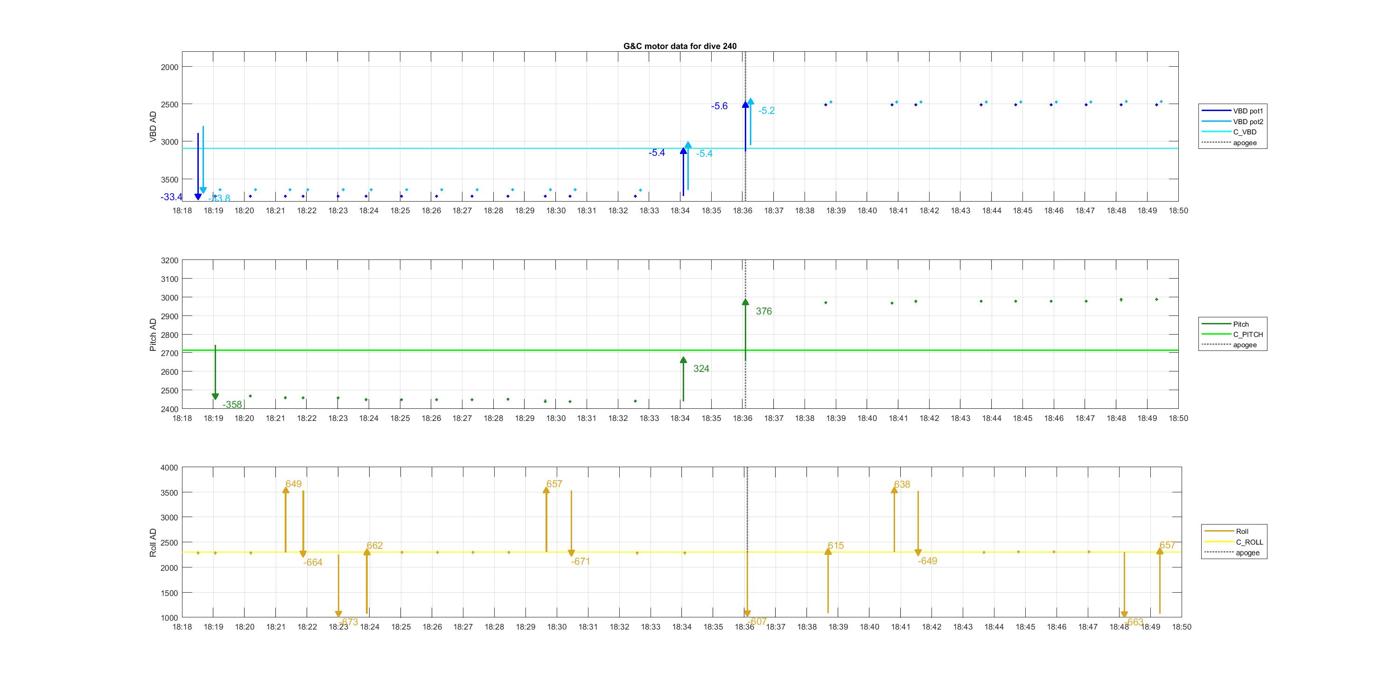
Task: Click the dark blue '-5.4' VBD label
Action: click(657, 153)
